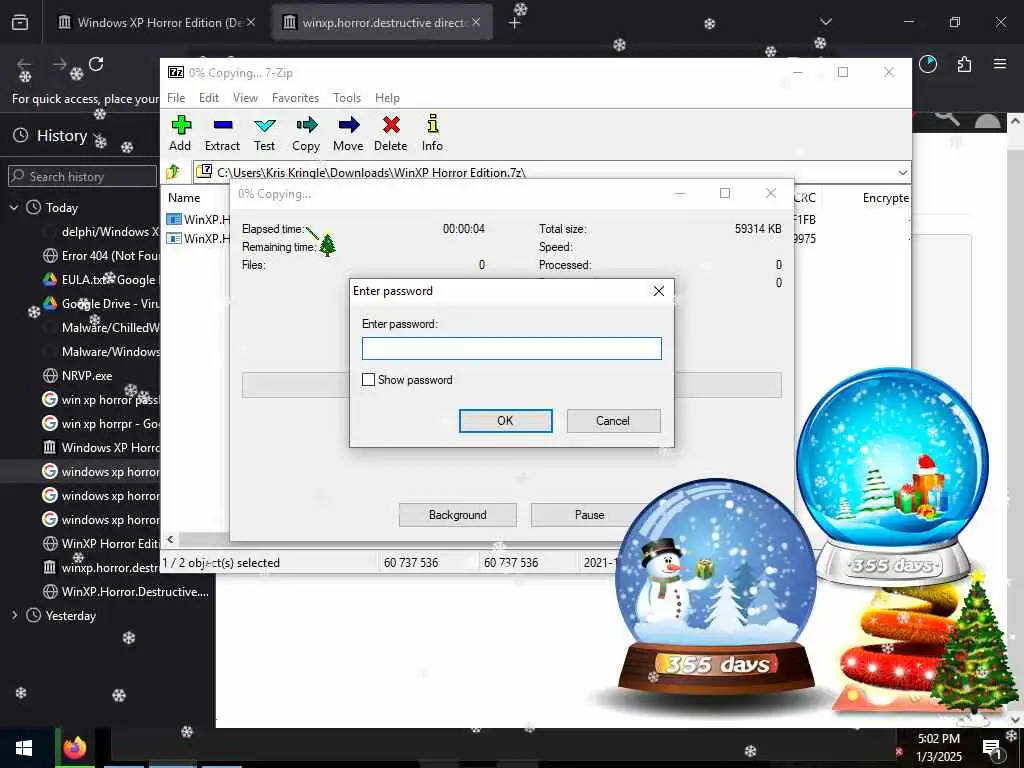Open the Error 404 history entry
The image size is (1024, 768).
[101, 255]
